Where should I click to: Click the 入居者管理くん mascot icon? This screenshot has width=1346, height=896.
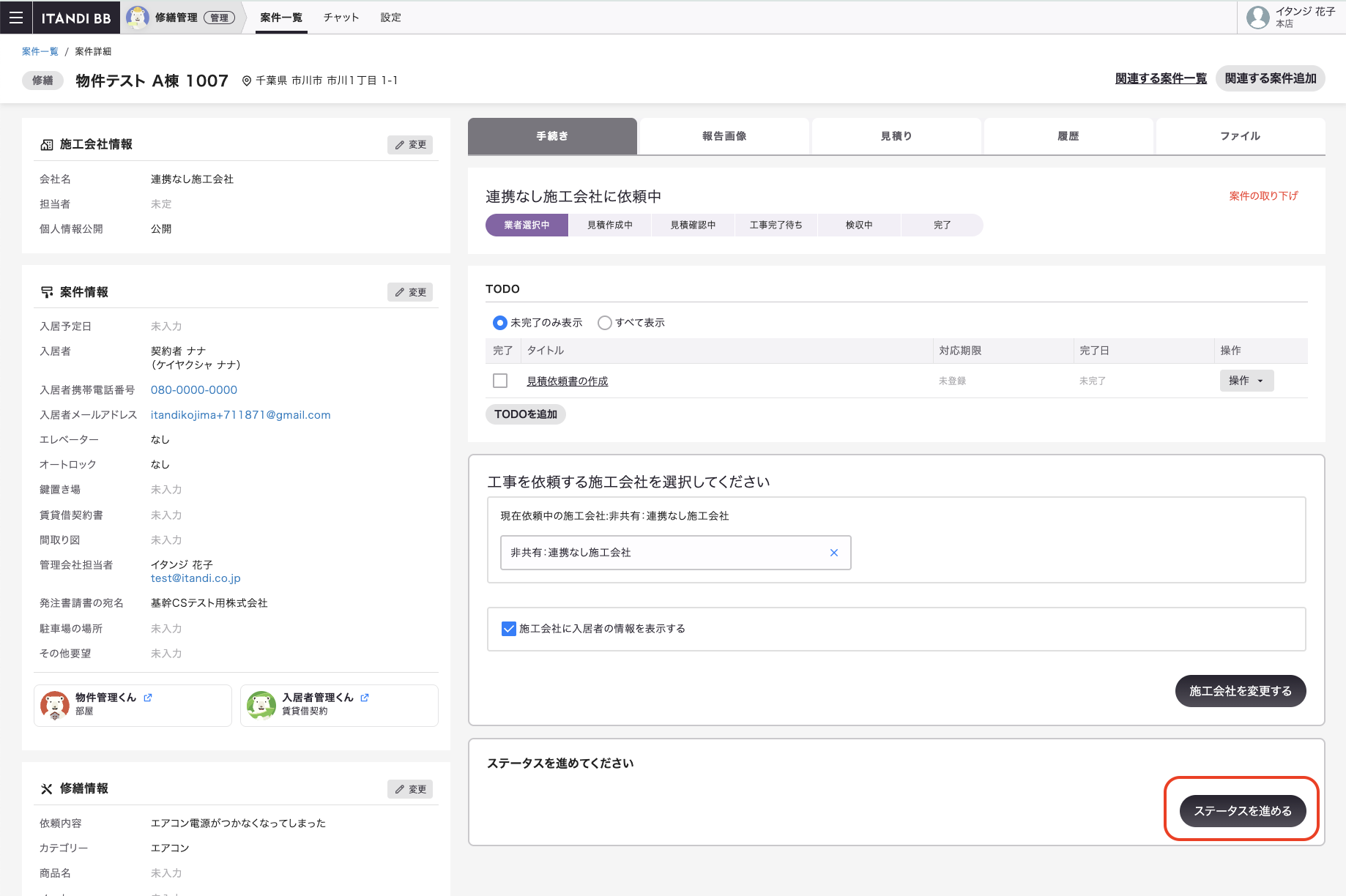click(261, 705)
